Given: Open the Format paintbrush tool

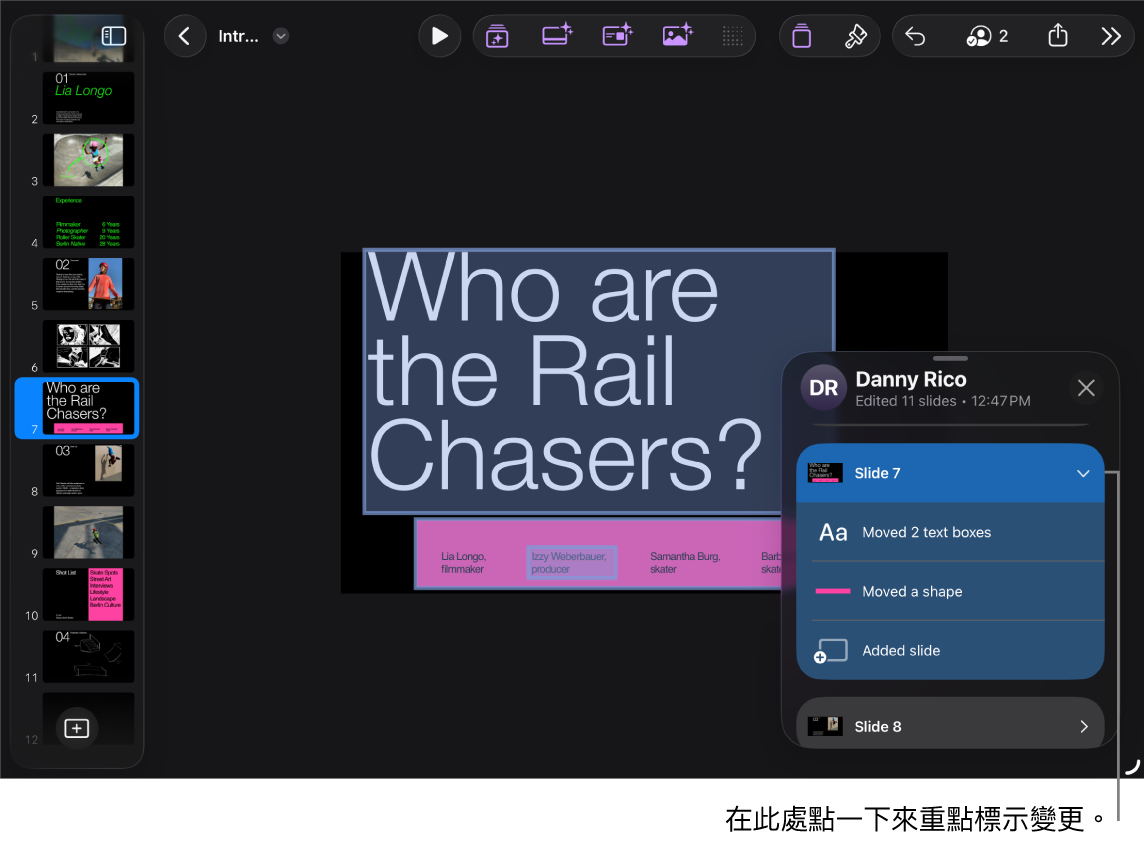Looking at the screenshot, I should pos(855,36).
